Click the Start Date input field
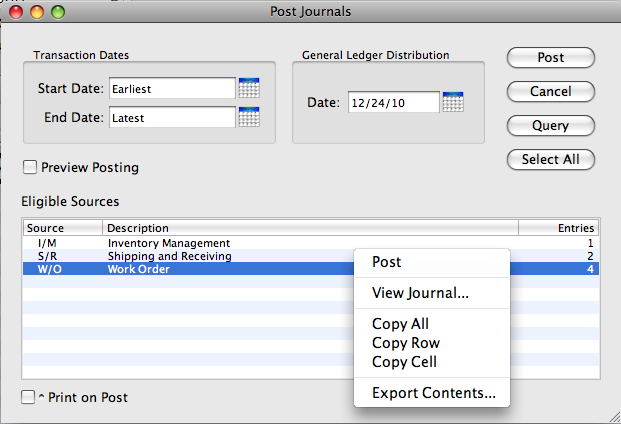This screenshot has height=424, width=621. pos(171,89)
